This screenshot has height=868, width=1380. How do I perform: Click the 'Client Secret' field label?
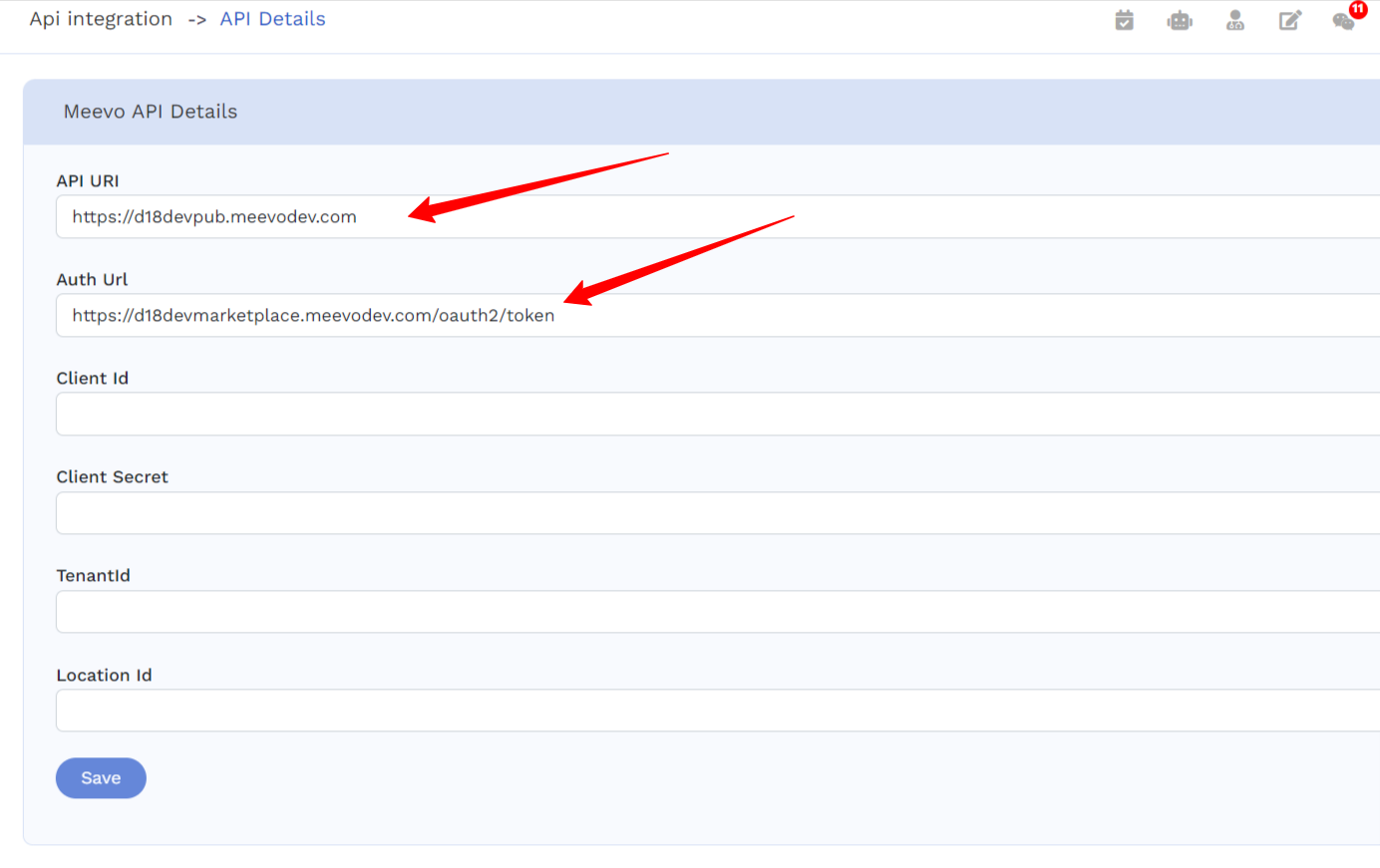pos(113,476)
